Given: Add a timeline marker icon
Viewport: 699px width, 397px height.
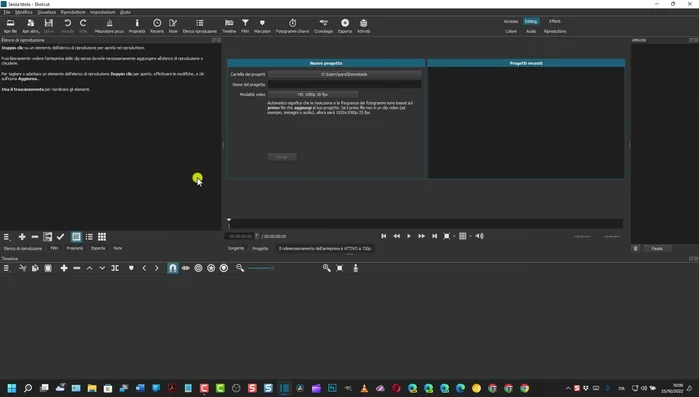Looking at the screenshot, I should pyautogui.click(x=131, y=268).
